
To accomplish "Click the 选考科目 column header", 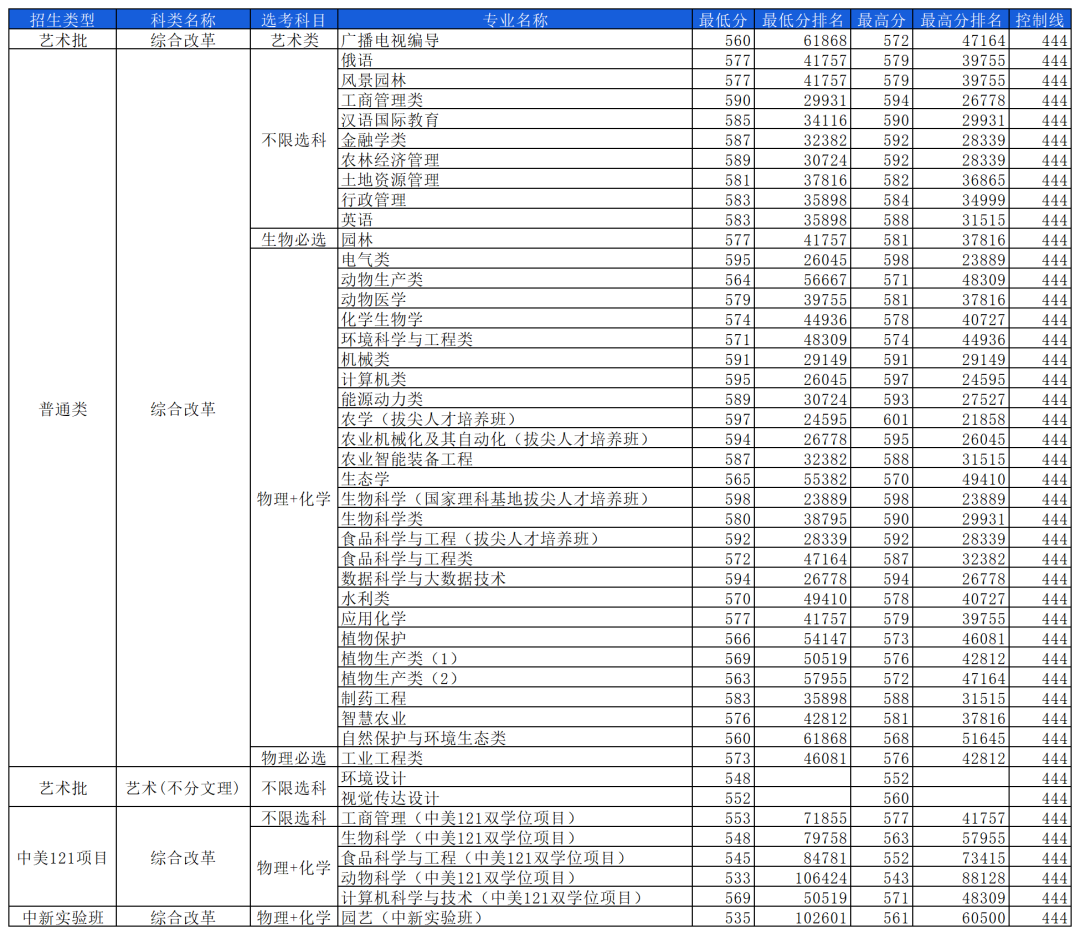I will coord(294,20).
